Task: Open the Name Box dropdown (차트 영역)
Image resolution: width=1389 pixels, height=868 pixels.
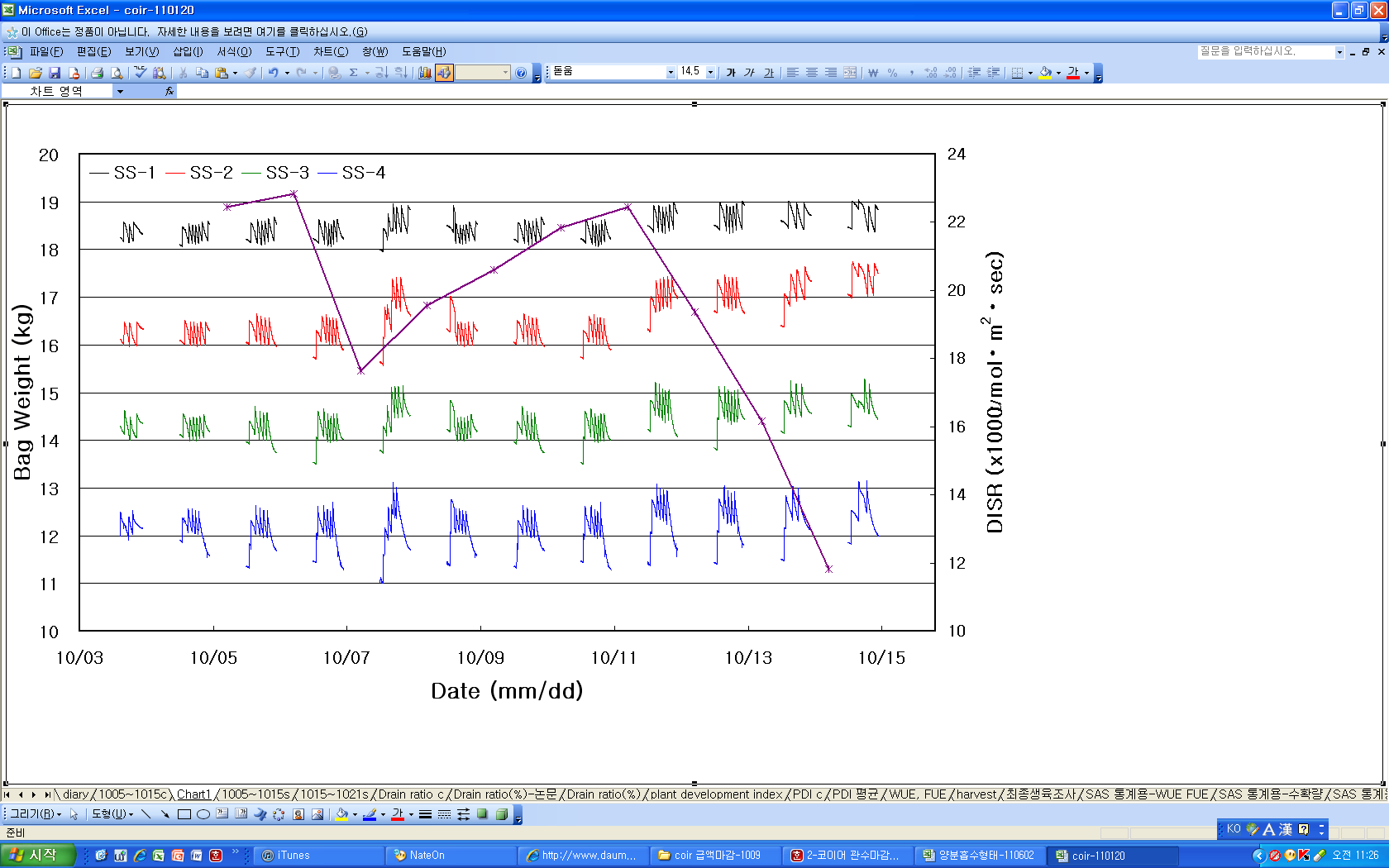Action: (120, 91)
